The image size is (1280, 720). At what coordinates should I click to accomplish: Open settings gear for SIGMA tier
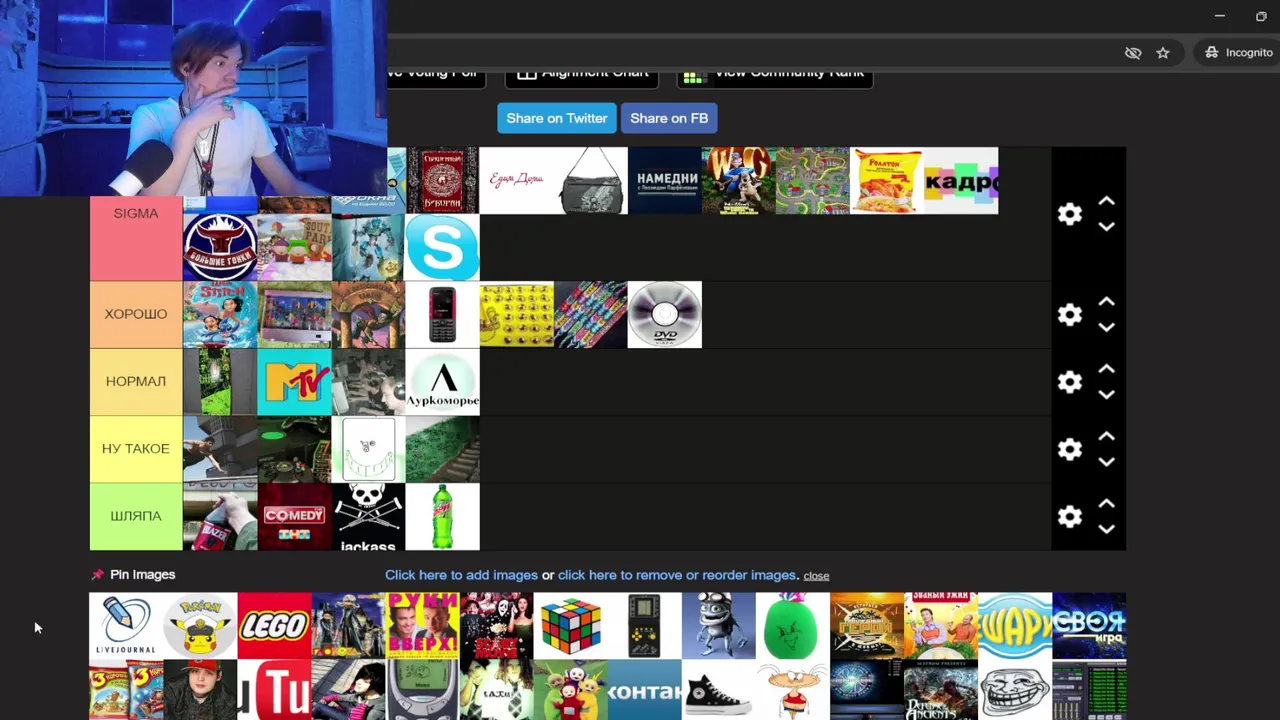(x=1070, y=214)
